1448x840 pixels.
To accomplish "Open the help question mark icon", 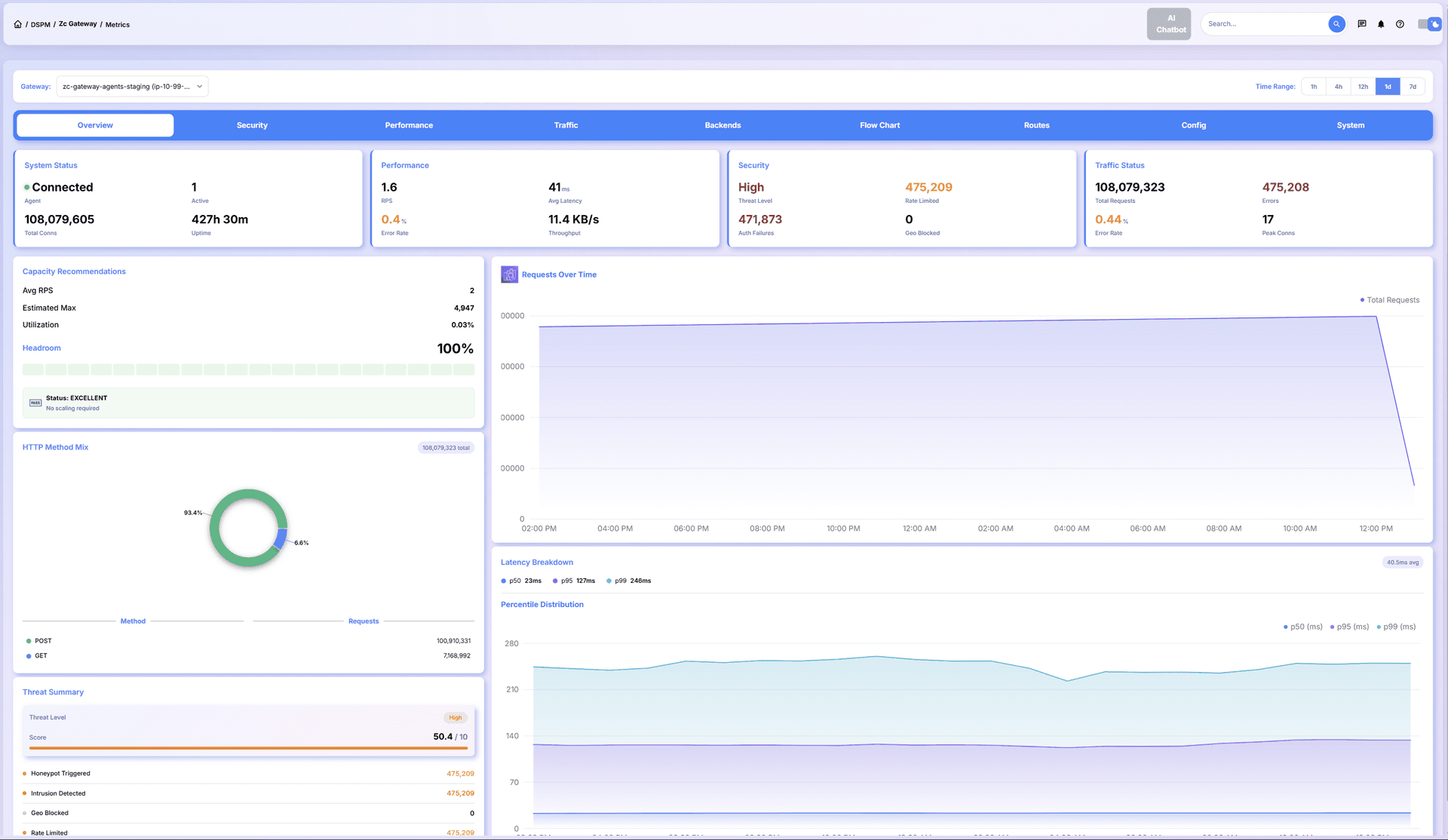I will pyautogui.click(x=1400, y=24).
